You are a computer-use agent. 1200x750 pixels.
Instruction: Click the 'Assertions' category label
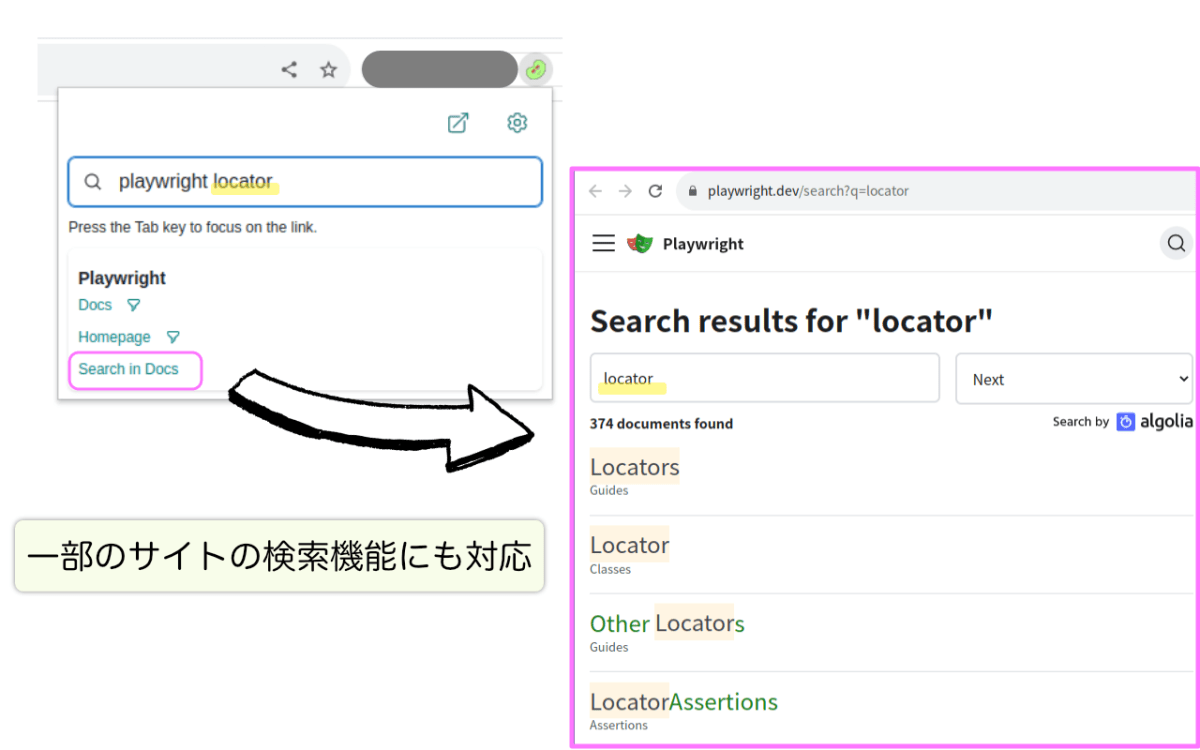(618, 725)
